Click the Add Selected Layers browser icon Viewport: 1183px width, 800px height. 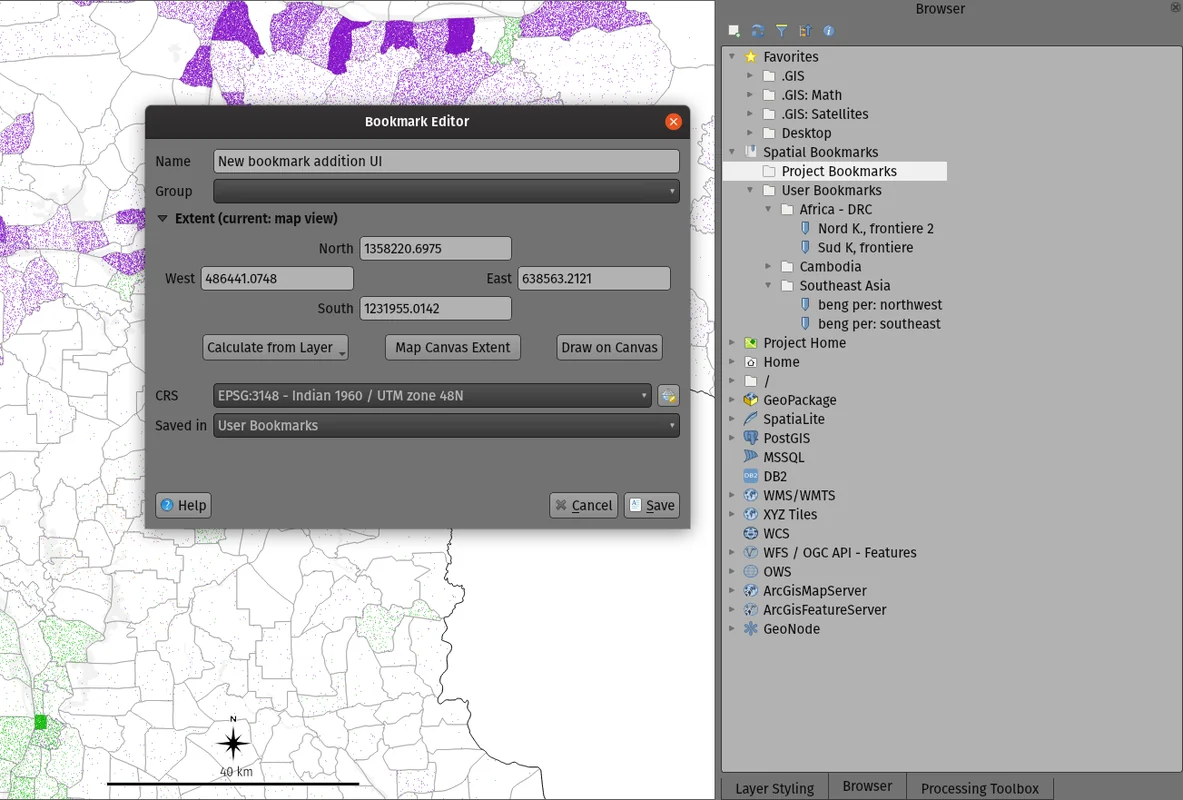[x=734, y=31]
